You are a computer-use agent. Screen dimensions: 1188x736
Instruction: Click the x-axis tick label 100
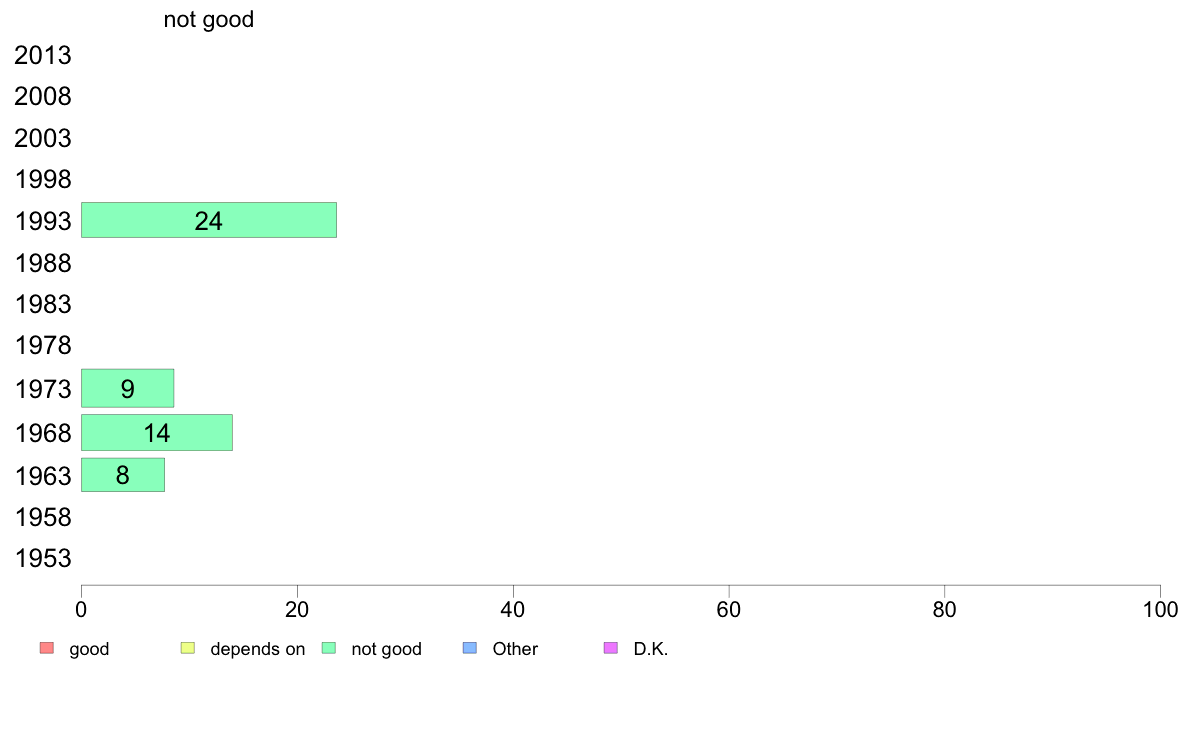tap(1160, 609)
